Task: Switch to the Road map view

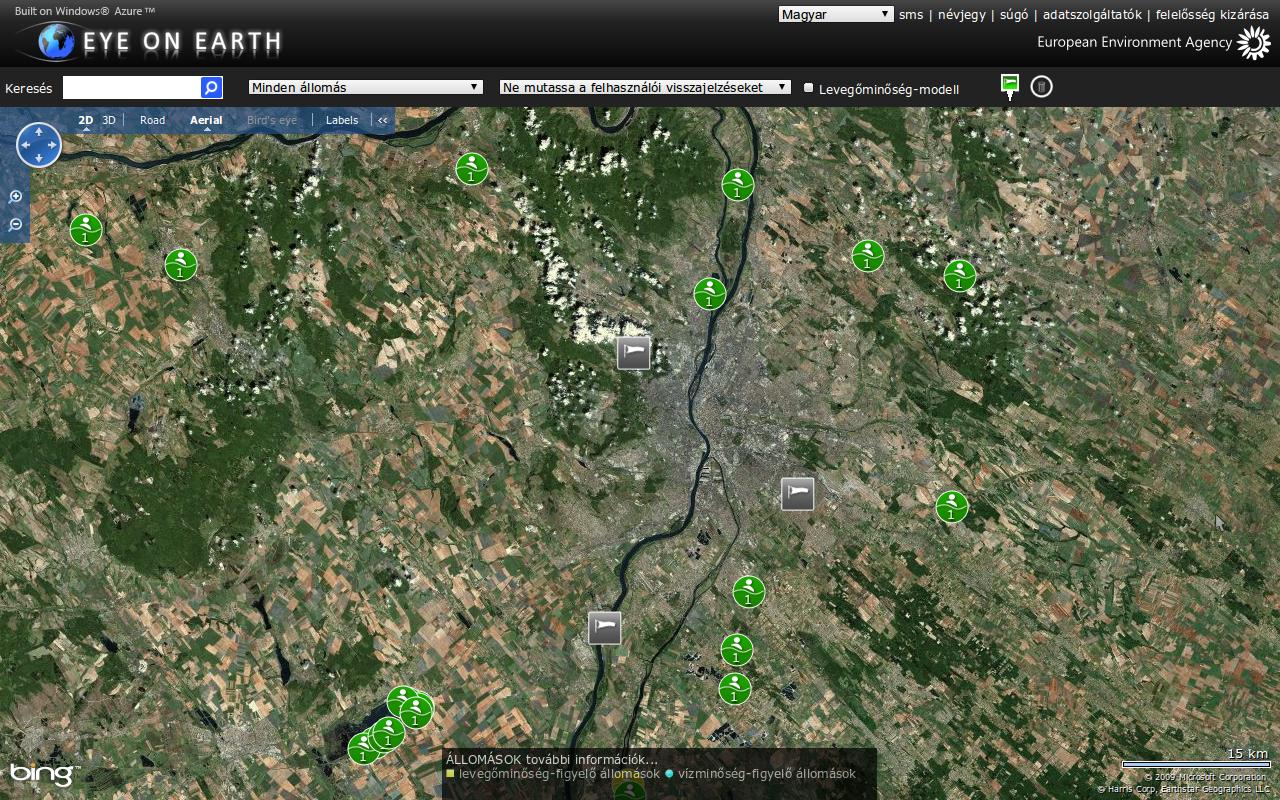Action: 152,120
